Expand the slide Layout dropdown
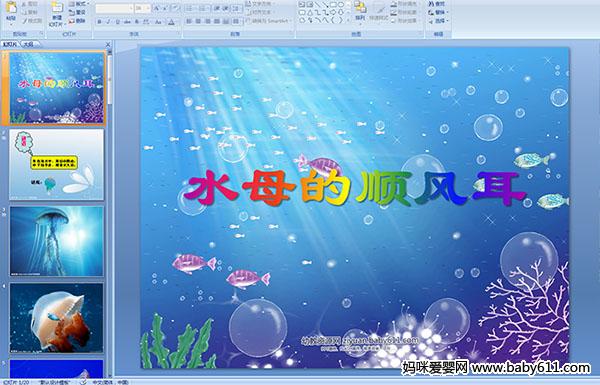Image resolution: width=600 pixels, height=385 pixels. coord(79,4)
